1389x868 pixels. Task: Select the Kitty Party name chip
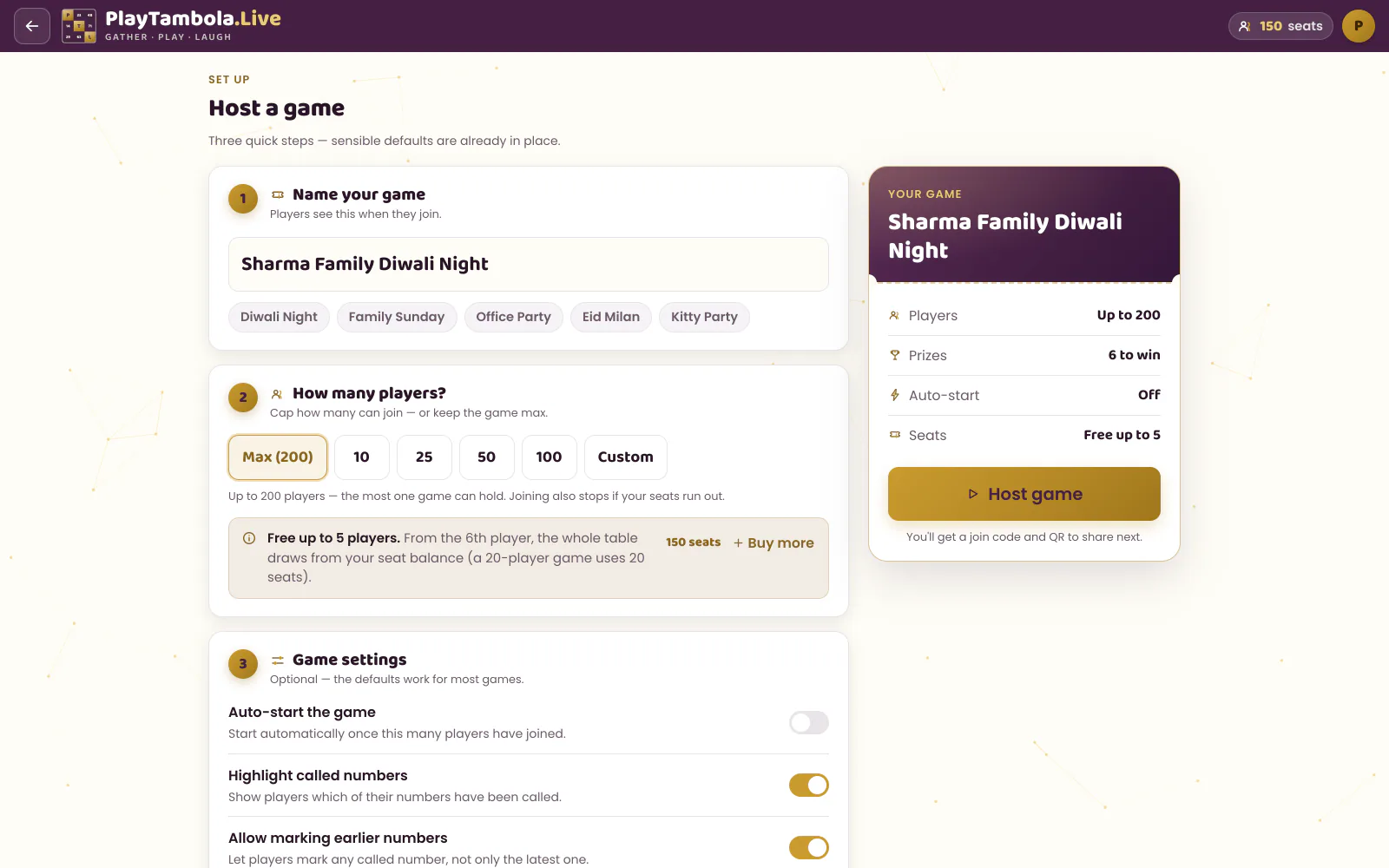click(x=704, y=317)
